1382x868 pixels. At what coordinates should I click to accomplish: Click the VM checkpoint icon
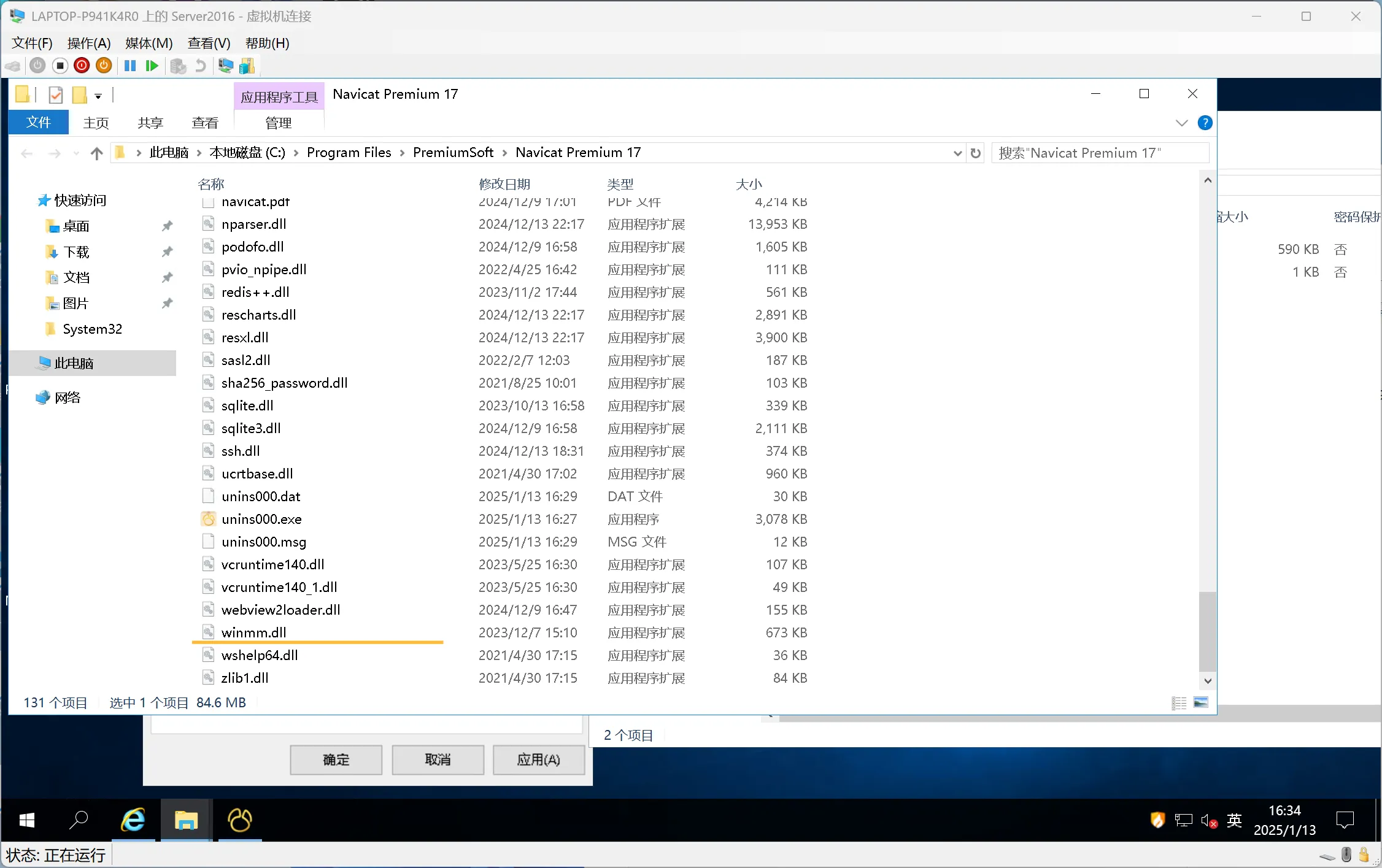[x=178, y=66]
